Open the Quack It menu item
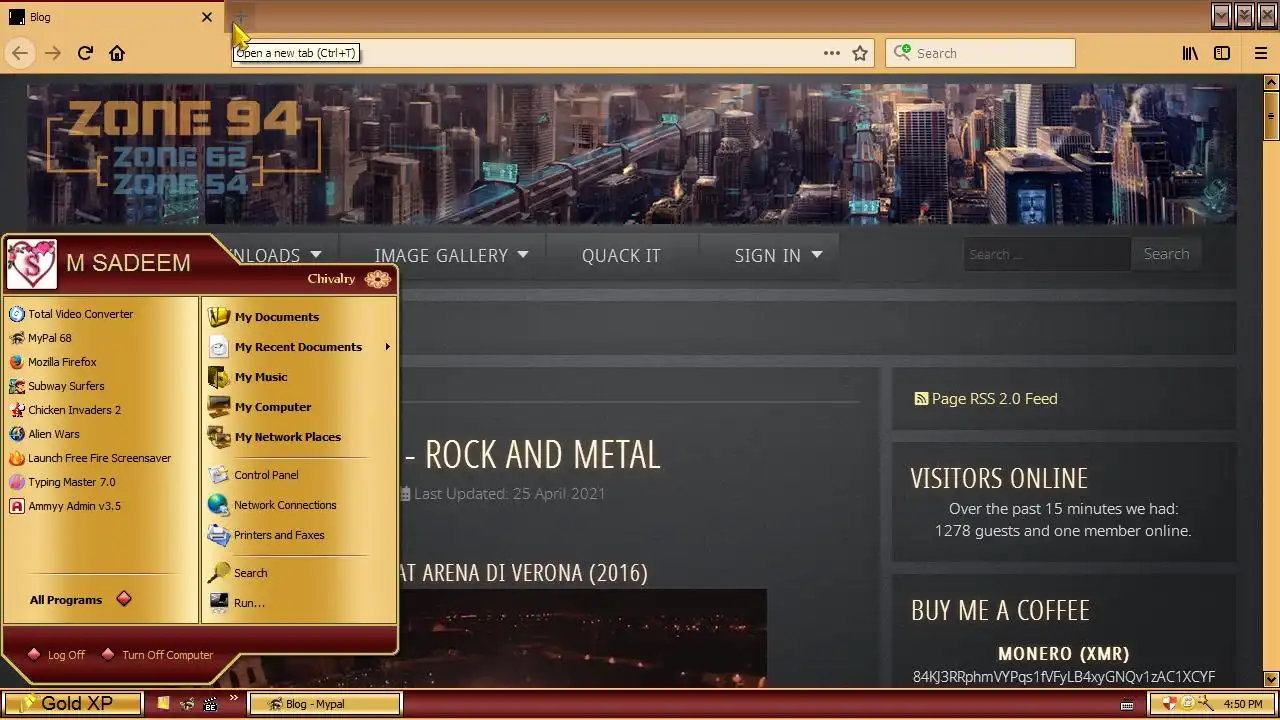The width and height of the screenshot is (1280, 720). [x=621, y=255]
